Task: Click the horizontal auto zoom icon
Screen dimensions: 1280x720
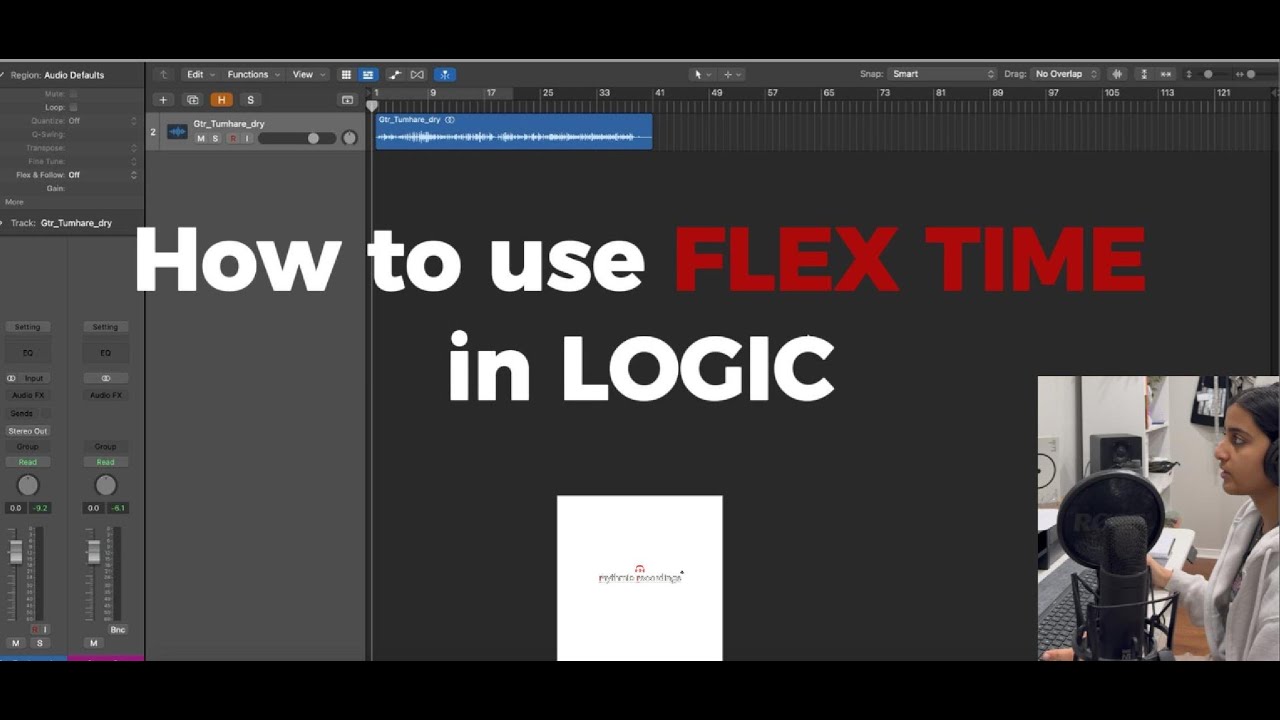Action: pos(1166,74)
